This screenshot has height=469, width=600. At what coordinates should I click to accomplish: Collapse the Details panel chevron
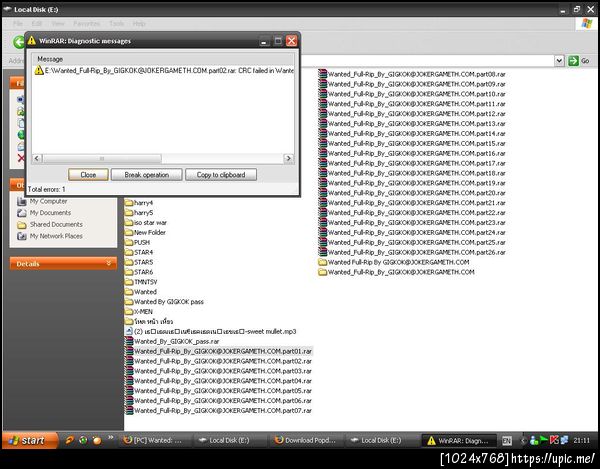pyautogui.click(x=109, y=263)
